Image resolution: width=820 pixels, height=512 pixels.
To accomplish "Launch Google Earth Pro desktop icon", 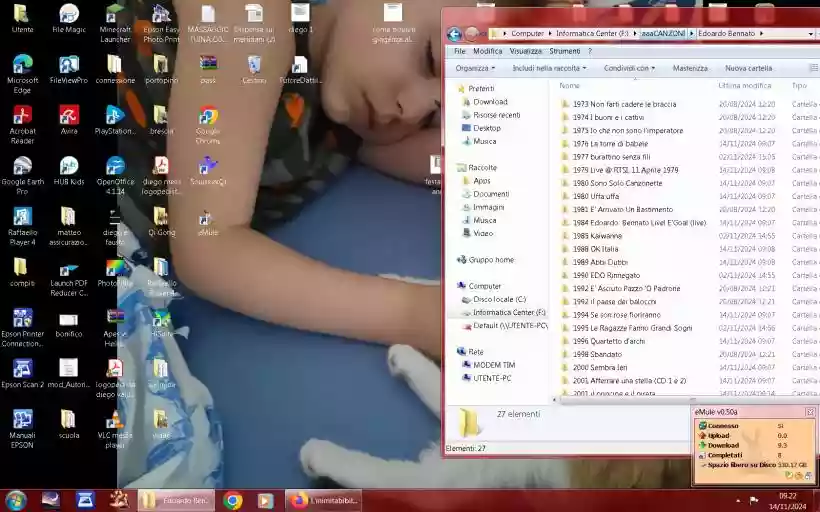I will [x=22, y=167].
